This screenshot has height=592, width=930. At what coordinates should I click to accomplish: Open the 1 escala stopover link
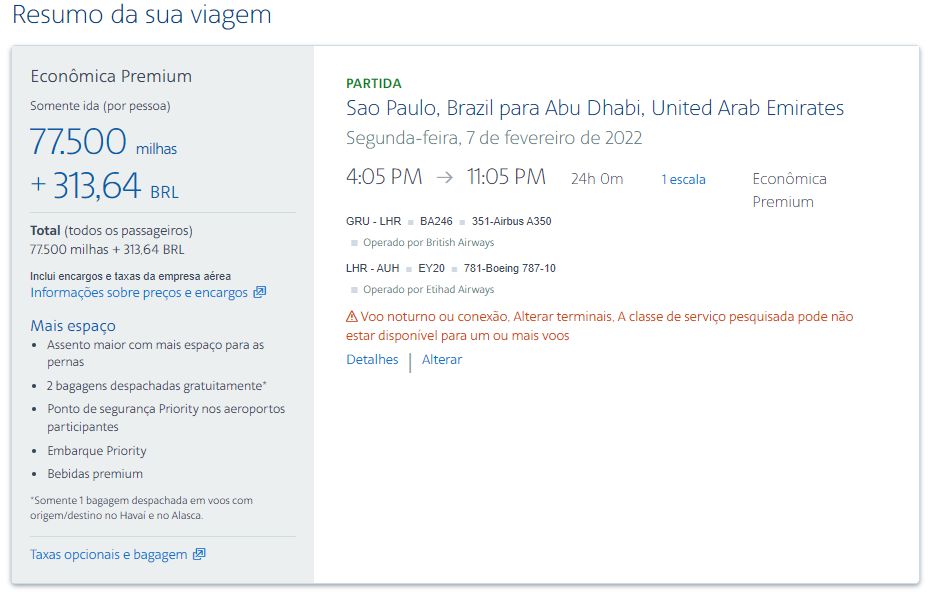pos(683,179)
